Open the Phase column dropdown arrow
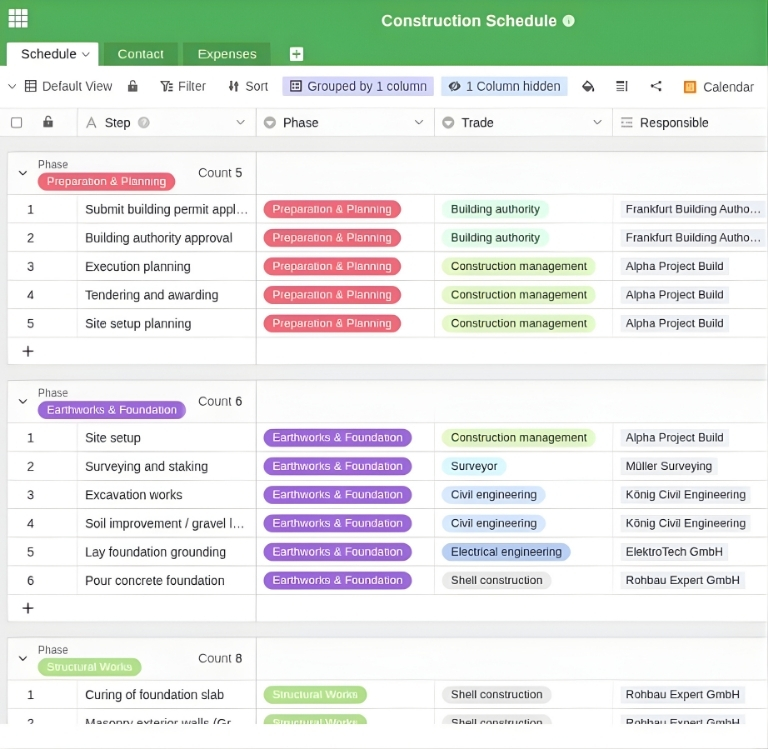This screenshot has width=768, height=749. 418,123
